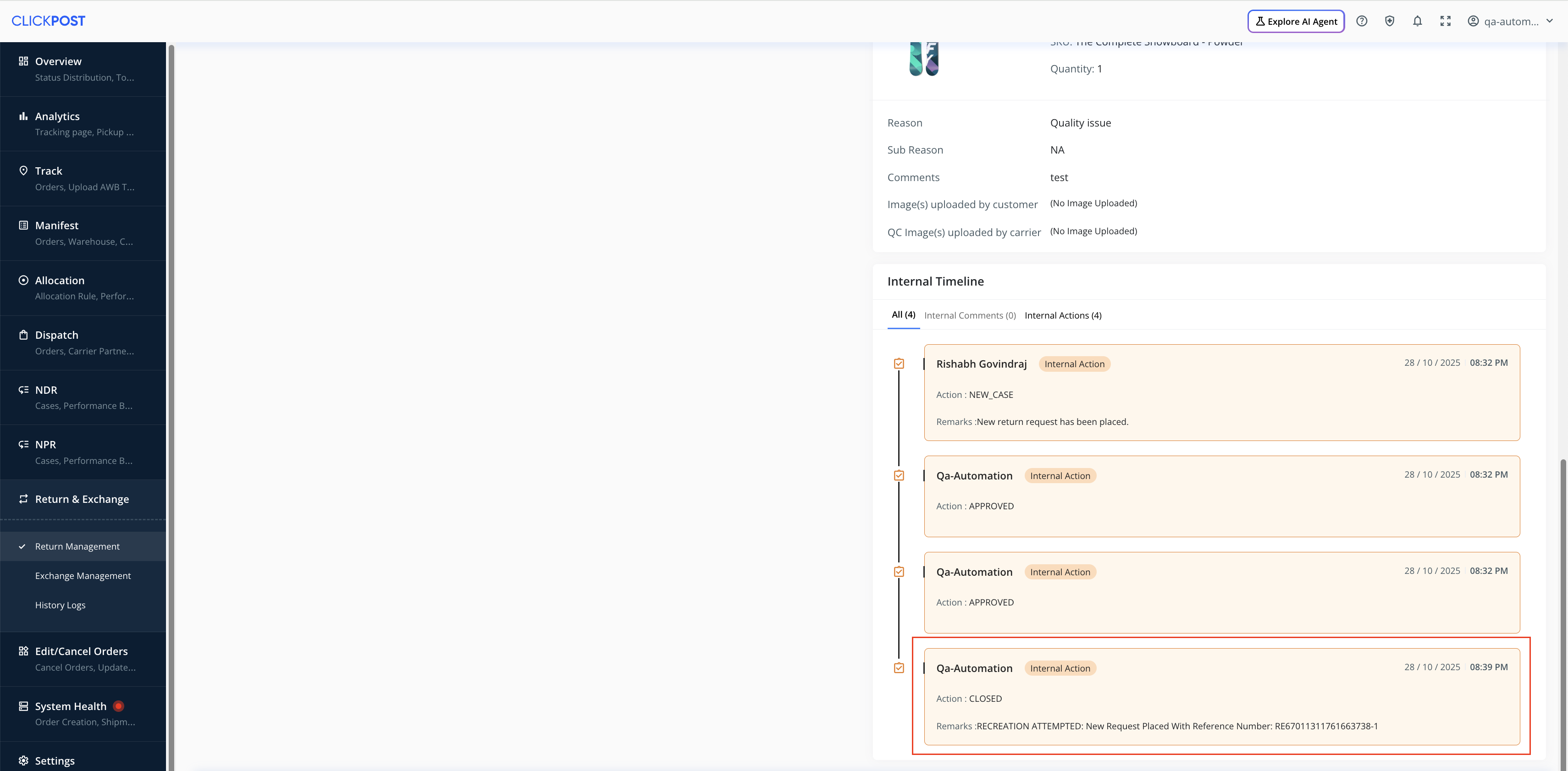1568x771 pixels.
Task: Click the Dispatch clipboard icon
Action: (23, 335)
